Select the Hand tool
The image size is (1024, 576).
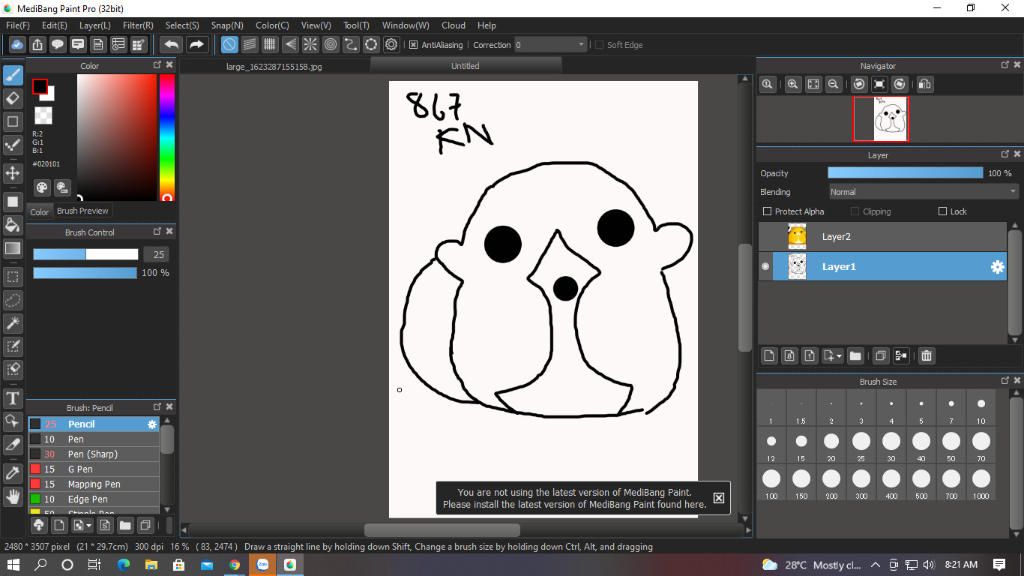pos(13,497)
